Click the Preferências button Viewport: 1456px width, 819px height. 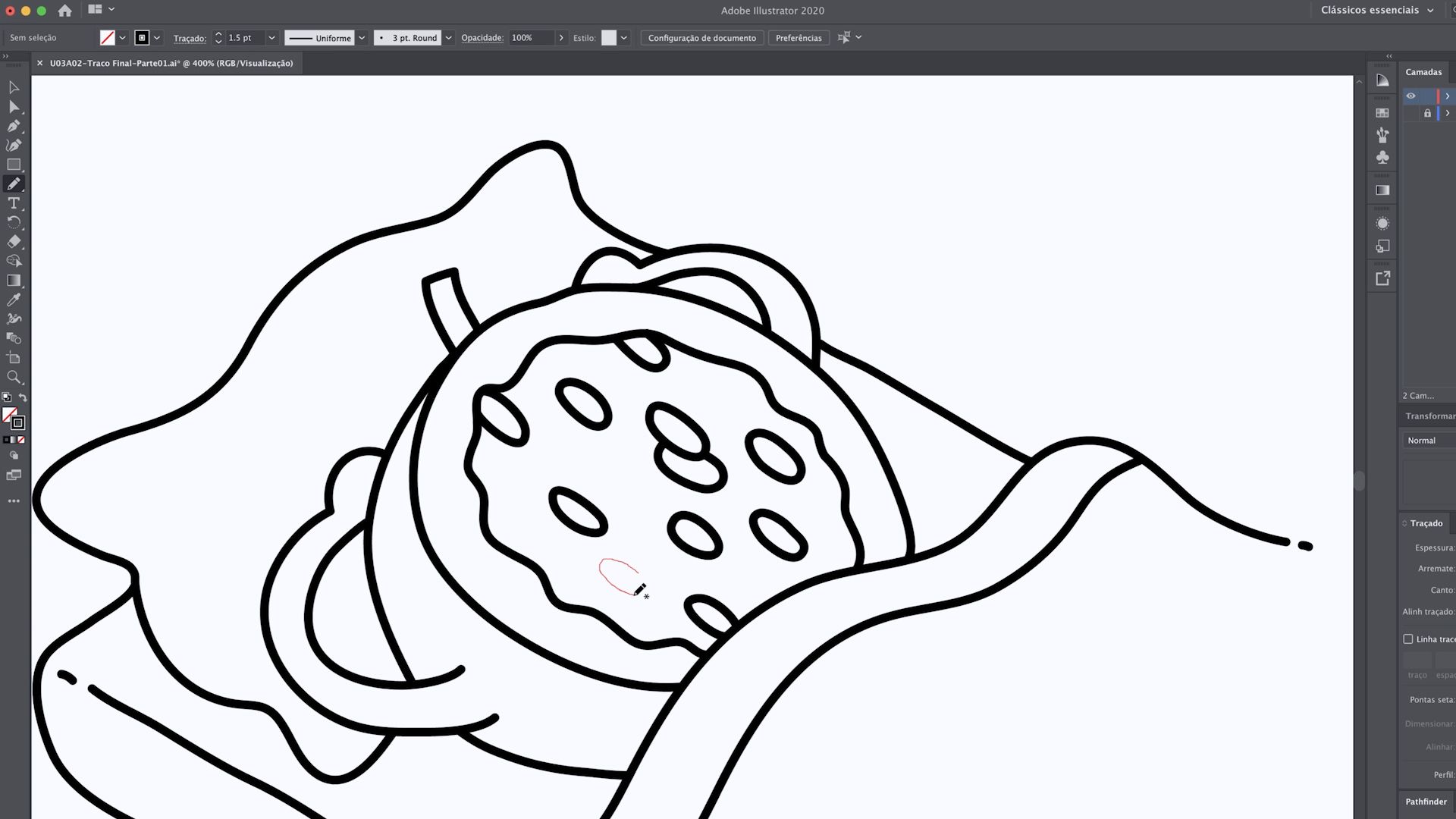coord(798,38)
